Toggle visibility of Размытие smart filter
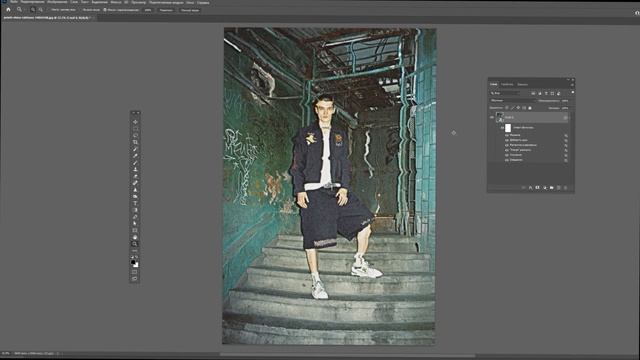The width and height of the screenshot is (640, 360). coord(507,135)
